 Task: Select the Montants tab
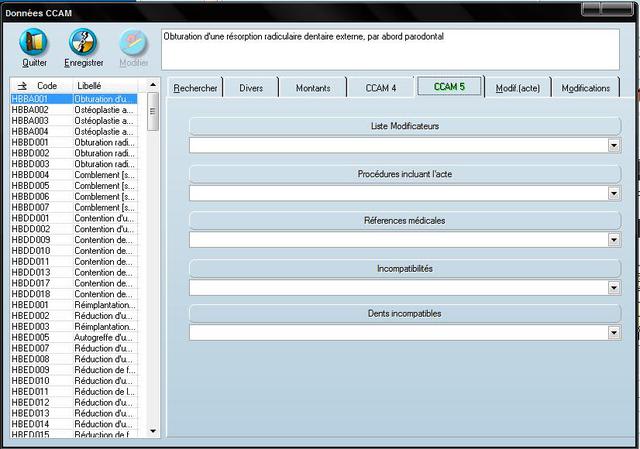(x=313, y=88)
